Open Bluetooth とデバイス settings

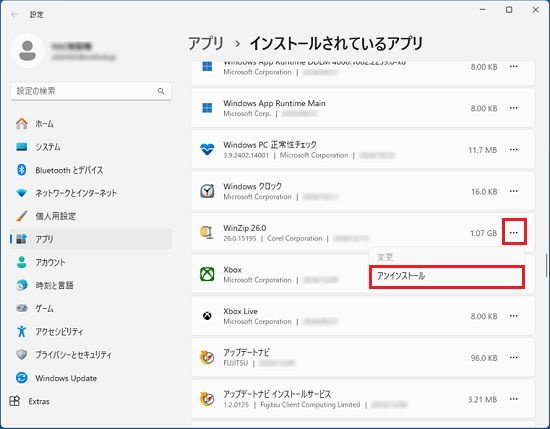(91, 170)
